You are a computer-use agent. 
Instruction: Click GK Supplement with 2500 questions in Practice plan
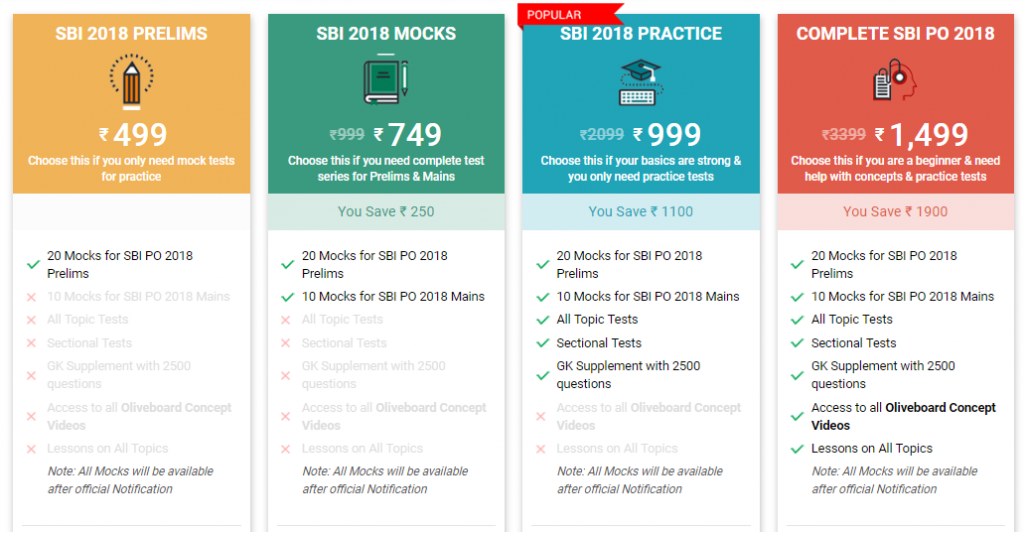(x=628, y=375)
